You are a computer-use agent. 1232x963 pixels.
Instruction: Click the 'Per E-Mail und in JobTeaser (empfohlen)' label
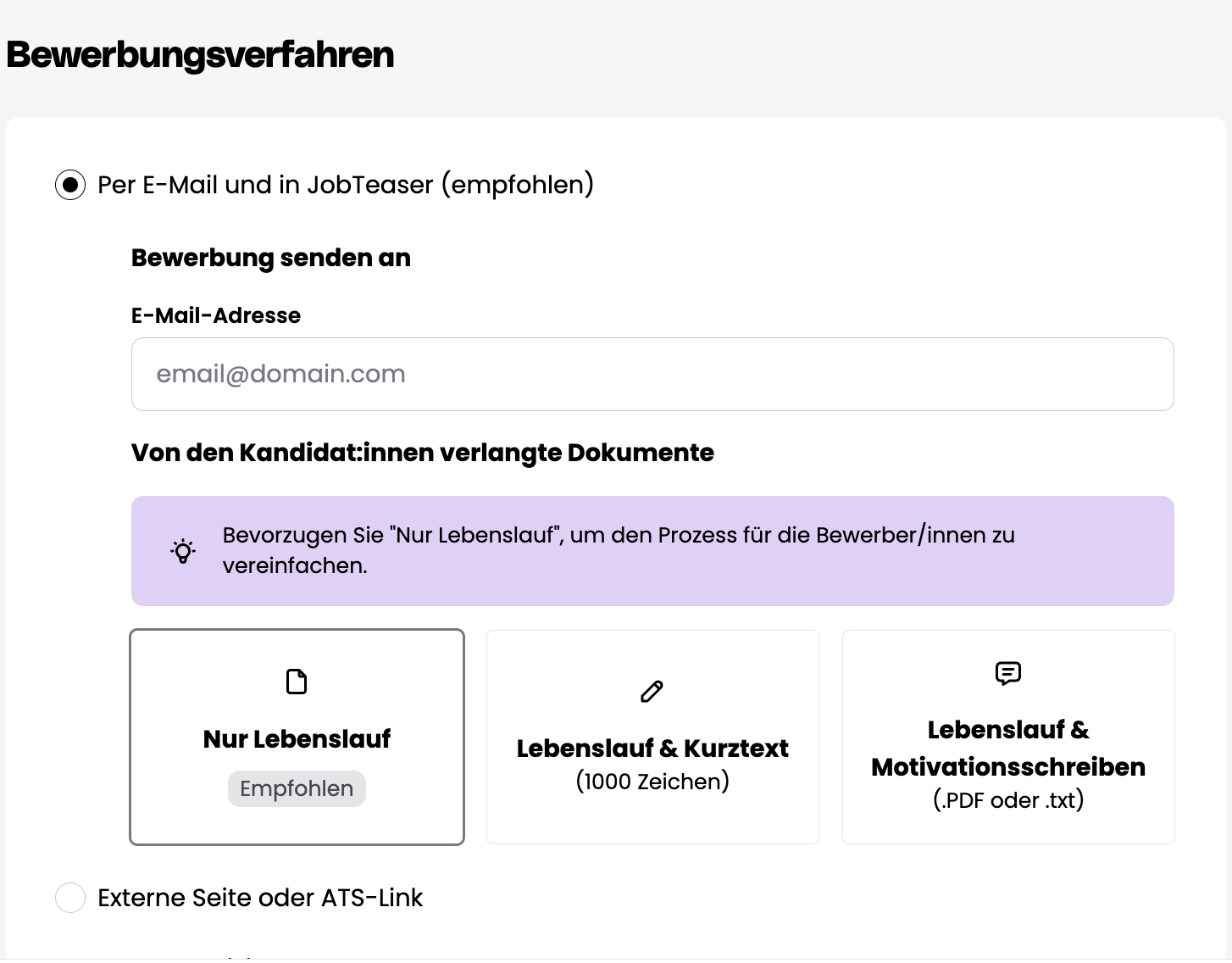(x=346, y=185)
